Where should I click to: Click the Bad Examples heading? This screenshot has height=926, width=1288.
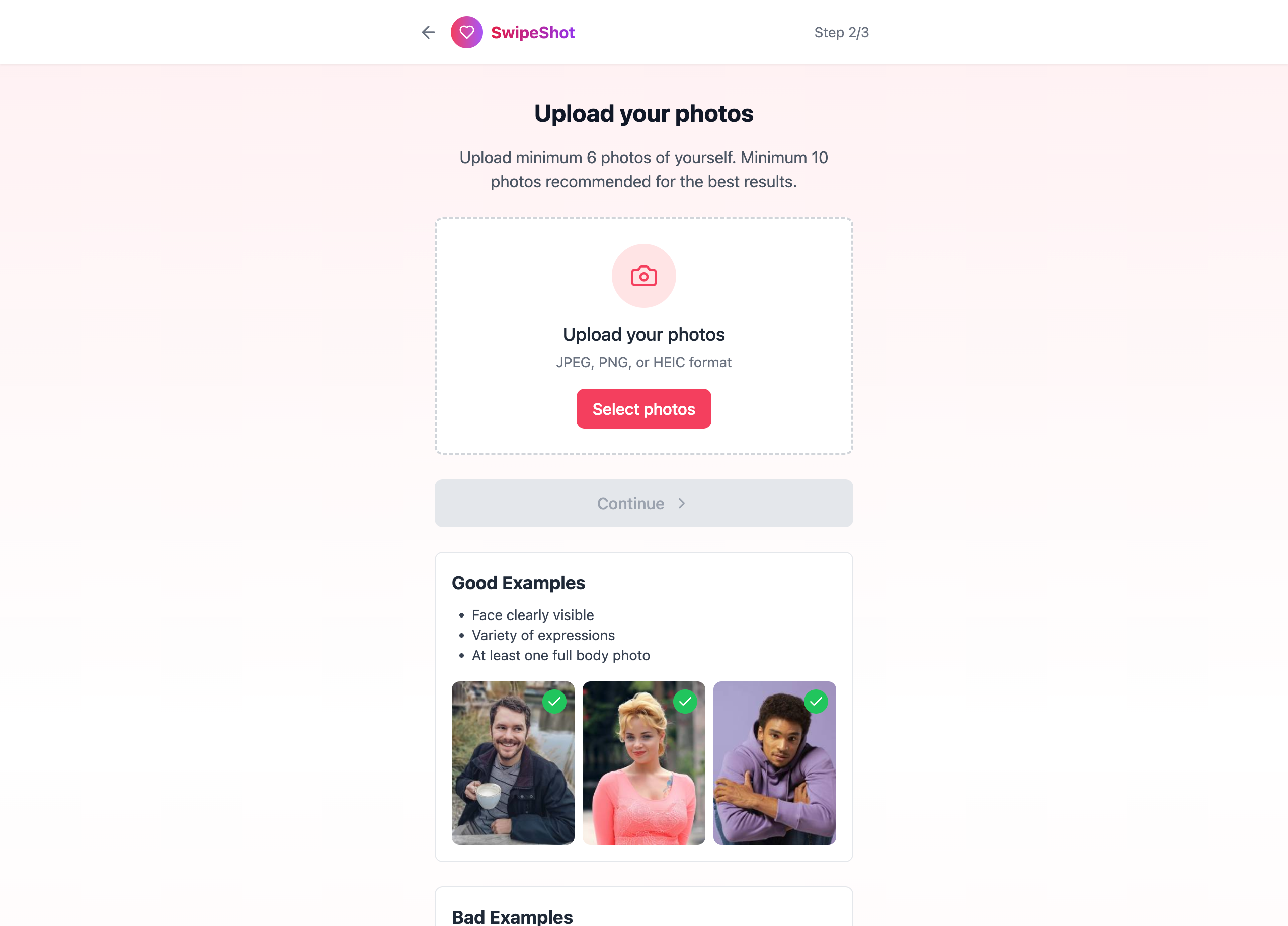click(512, 916)
